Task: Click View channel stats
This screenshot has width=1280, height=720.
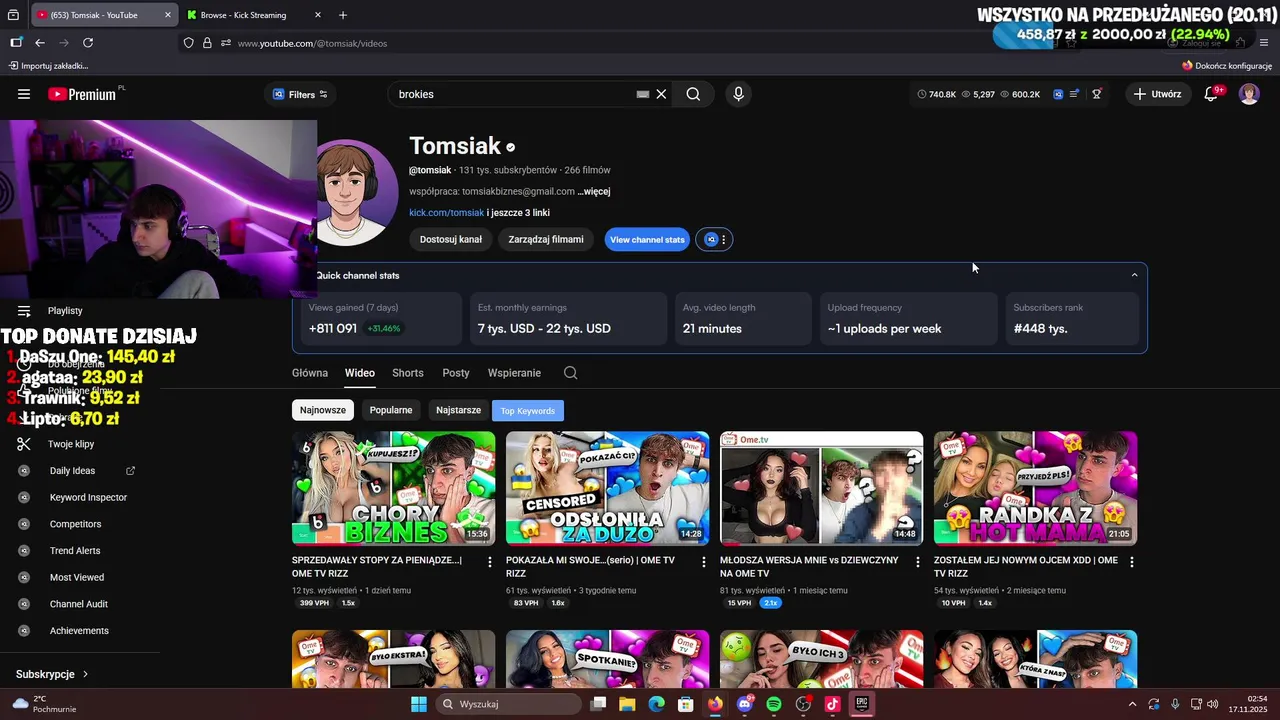Action: pos(647,239)
